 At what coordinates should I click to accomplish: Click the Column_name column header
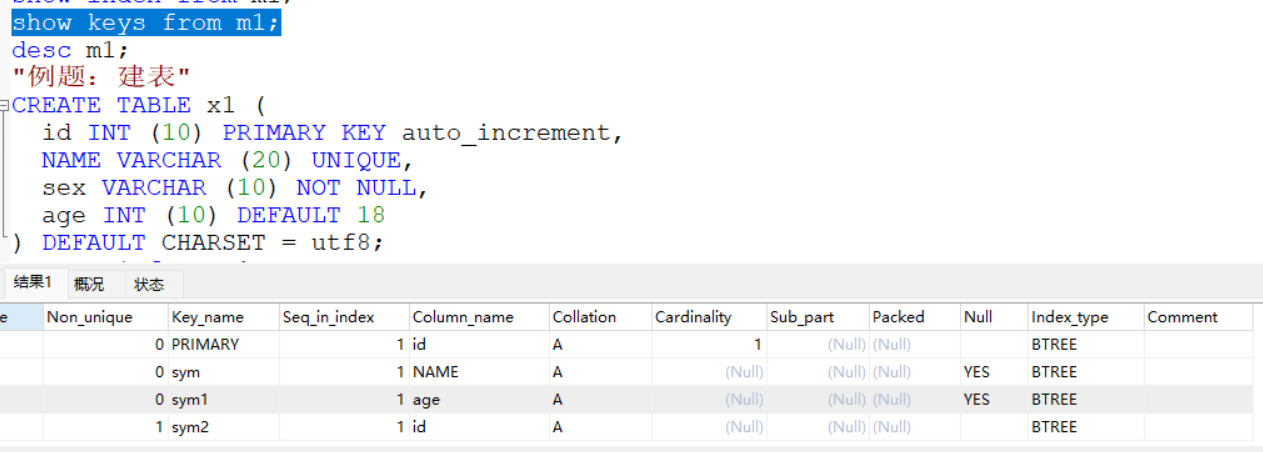click(x=463, y=317)
